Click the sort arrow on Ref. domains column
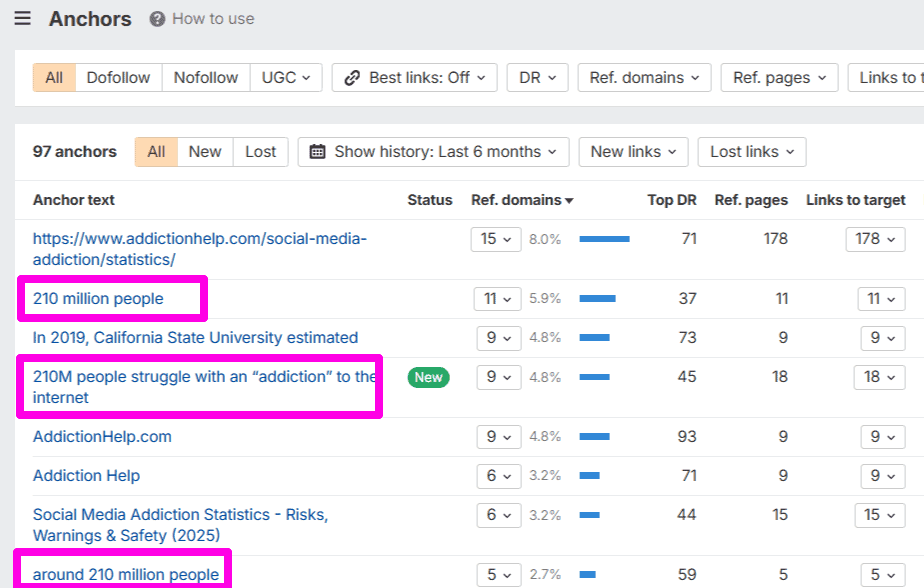 pyautogui.click(x=571, y=200)
